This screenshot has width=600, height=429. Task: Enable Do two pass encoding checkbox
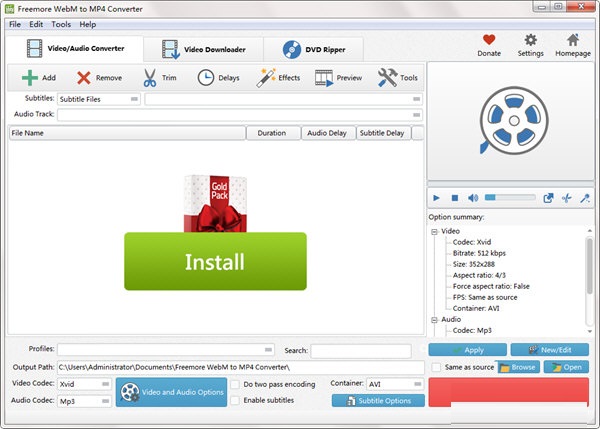coord(234,384)
